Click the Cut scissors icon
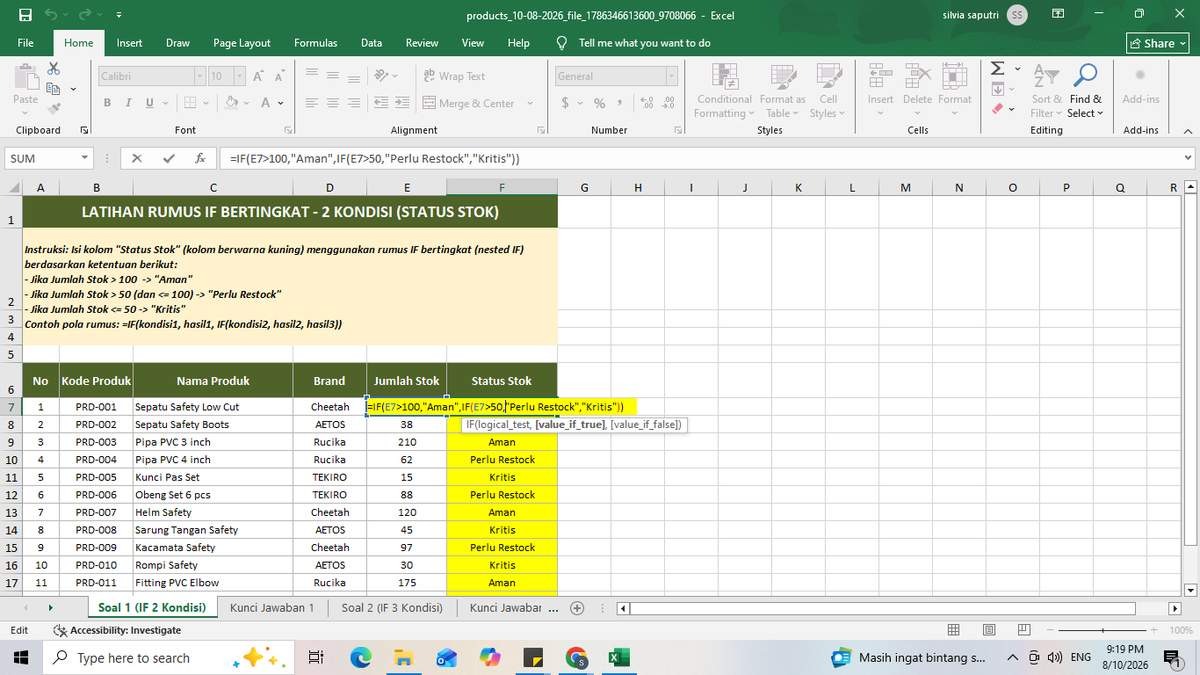The image size is (1200, 675). (x=54, y=69)
